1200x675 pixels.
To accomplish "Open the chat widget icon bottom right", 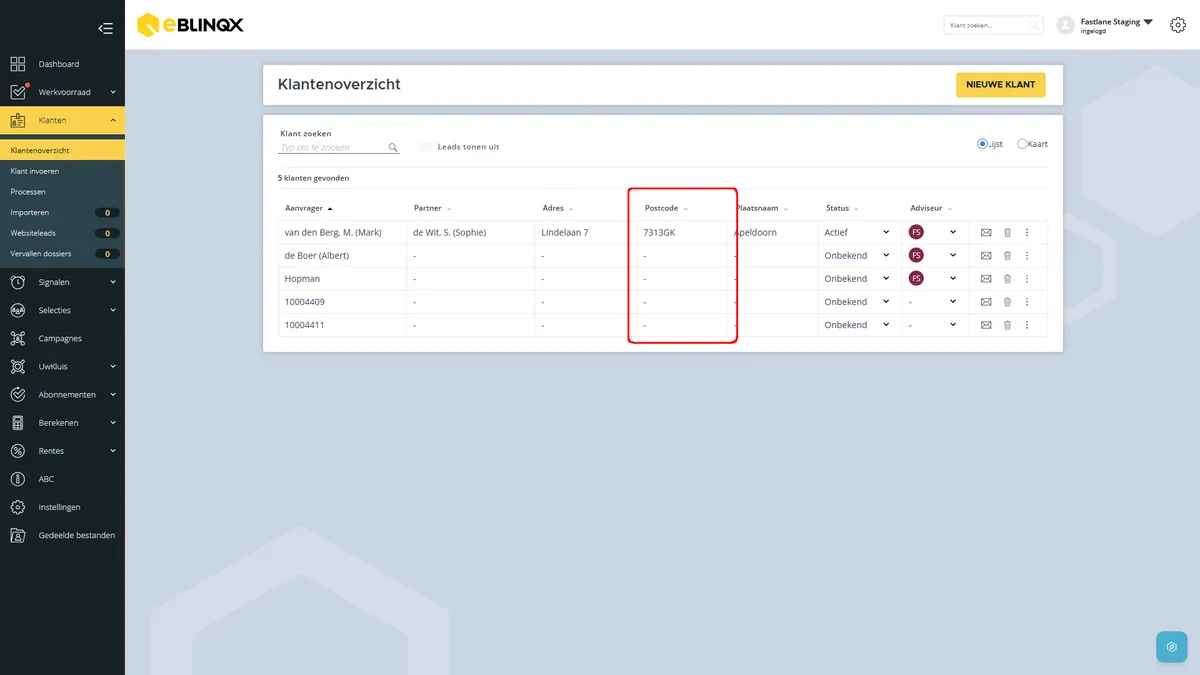I will 1171,646.
